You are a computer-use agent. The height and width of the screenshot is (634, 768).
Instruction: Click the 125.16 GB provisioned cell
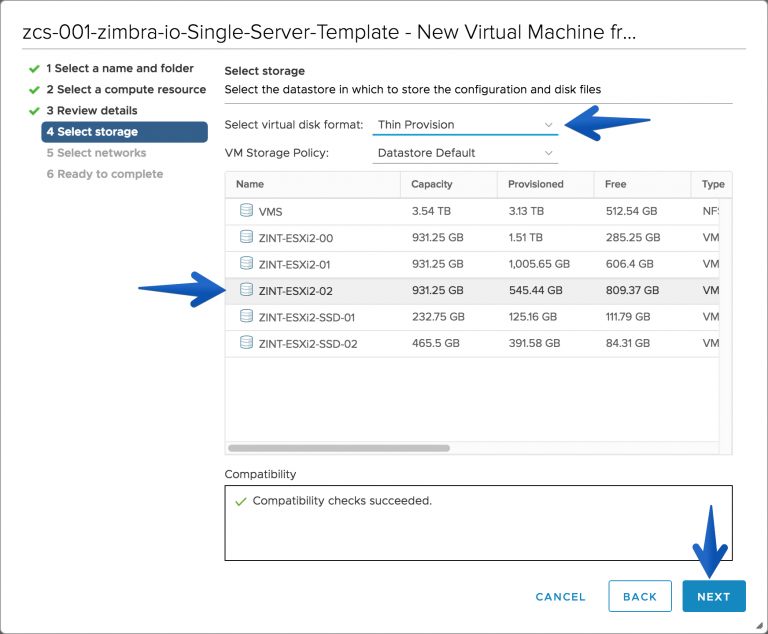point(532,317)
